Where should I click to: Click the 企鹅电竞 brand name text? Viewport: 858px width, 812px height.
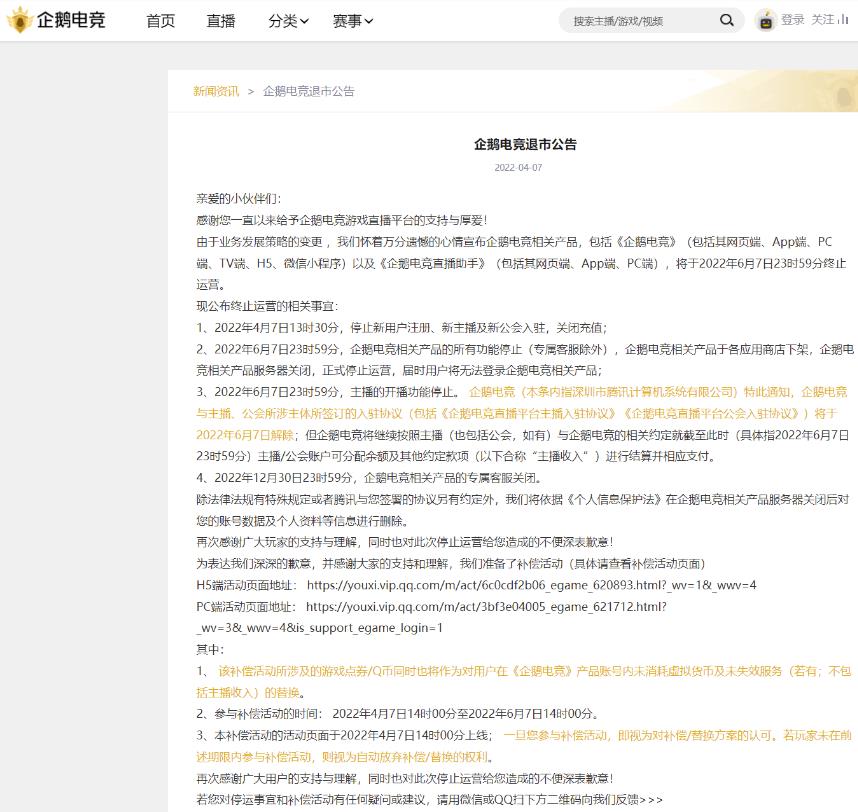70,21
